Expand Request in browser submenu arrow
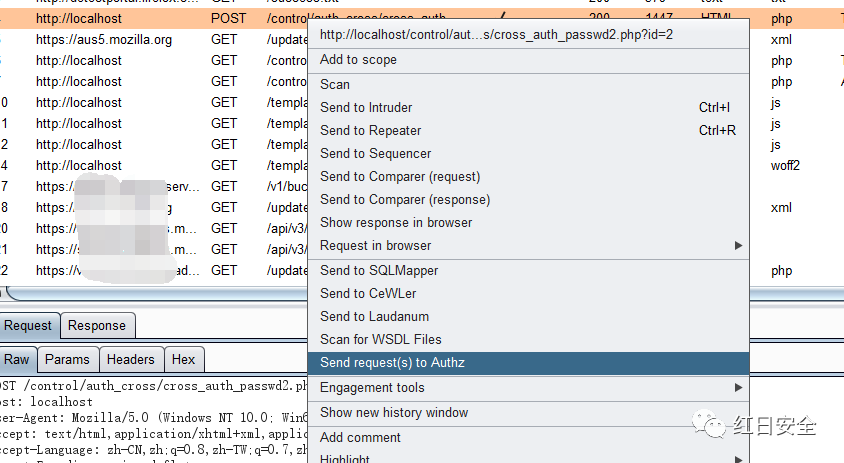 [x=738, y=245]
